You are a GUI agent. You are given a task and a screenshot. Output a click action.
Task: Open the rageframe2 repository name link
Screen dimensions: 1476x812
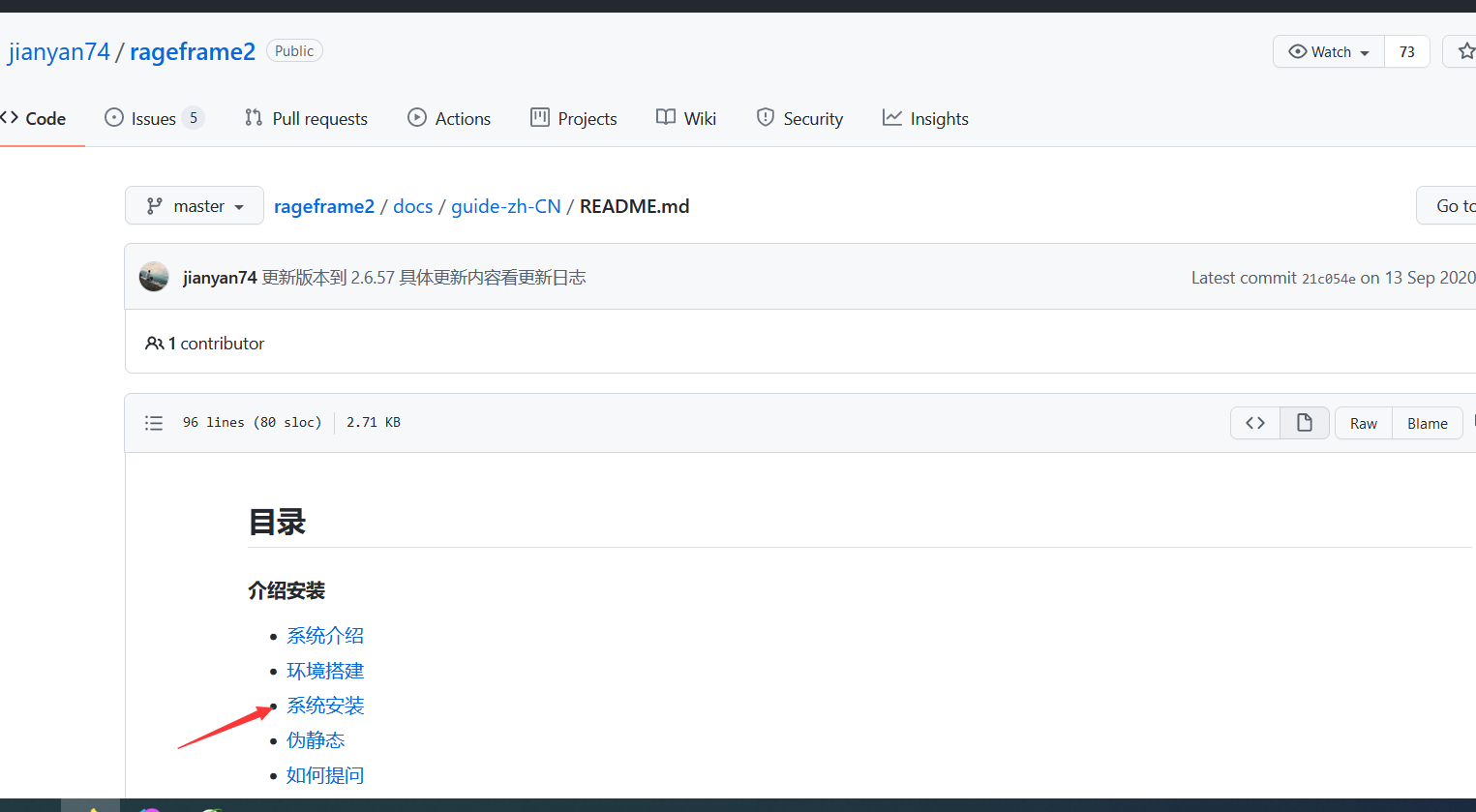[193, 51]
